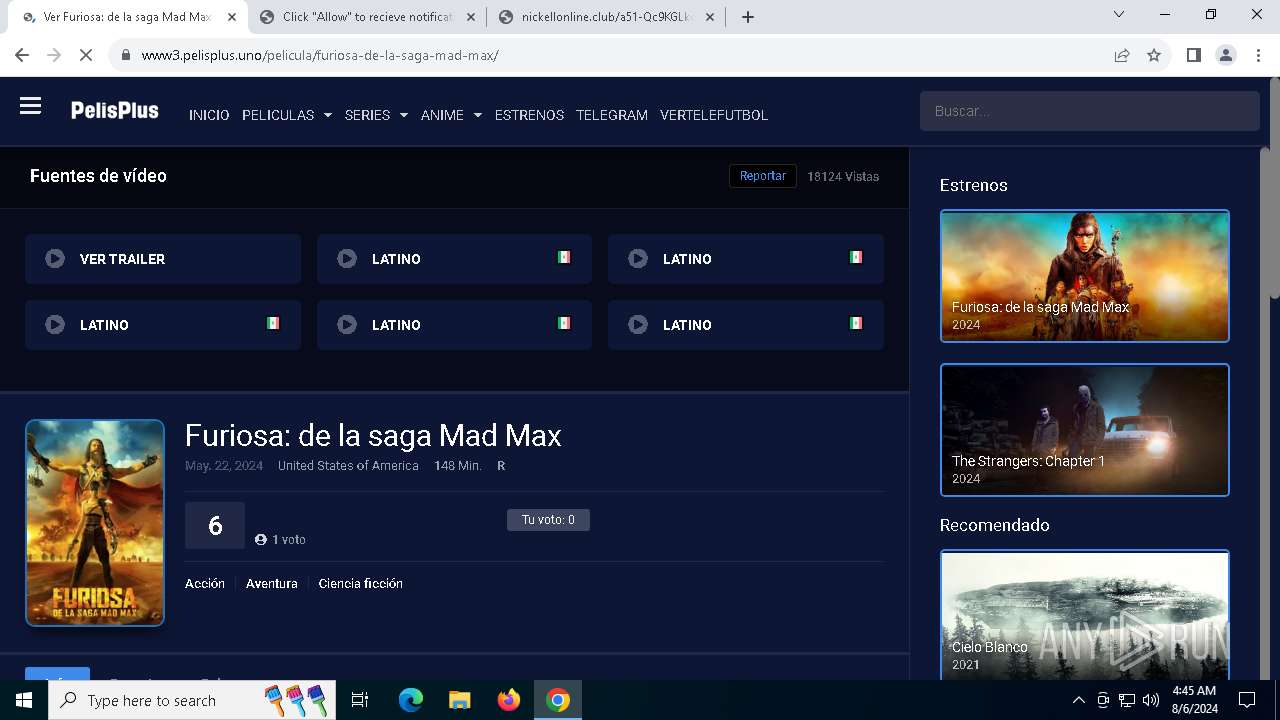Show hidden system tray icons
1280x720 pixels.
(1078, 700)
